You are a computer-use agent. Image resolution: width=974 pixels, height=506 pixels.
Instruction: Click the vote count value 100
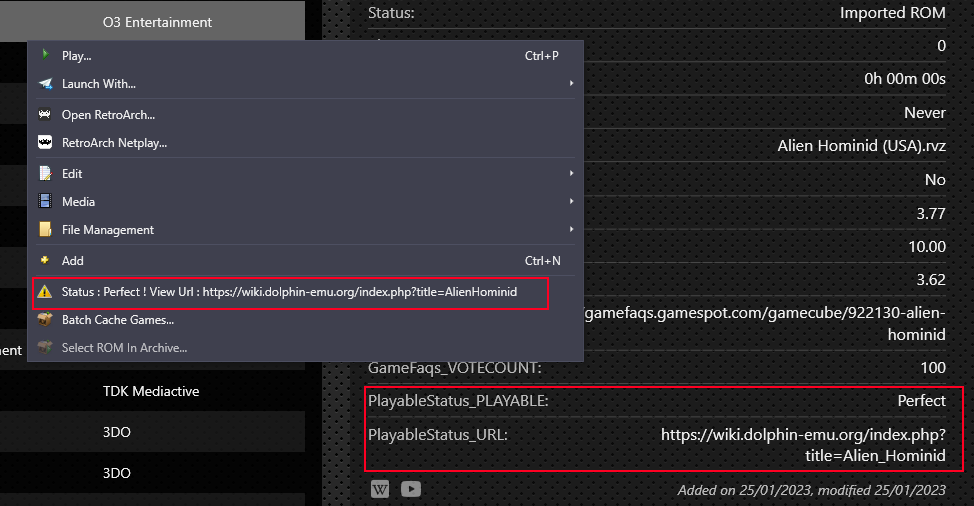(x=933, y=368)
